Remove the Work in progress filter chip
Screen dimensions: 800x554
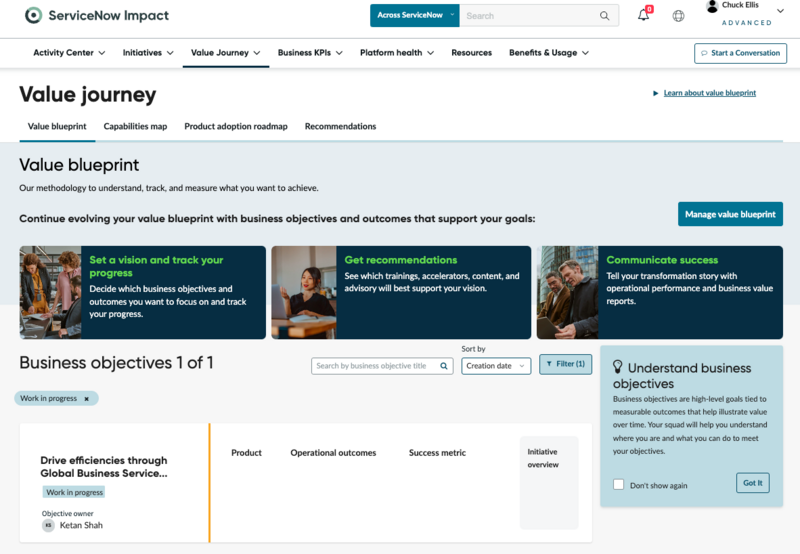pos(87,399)
